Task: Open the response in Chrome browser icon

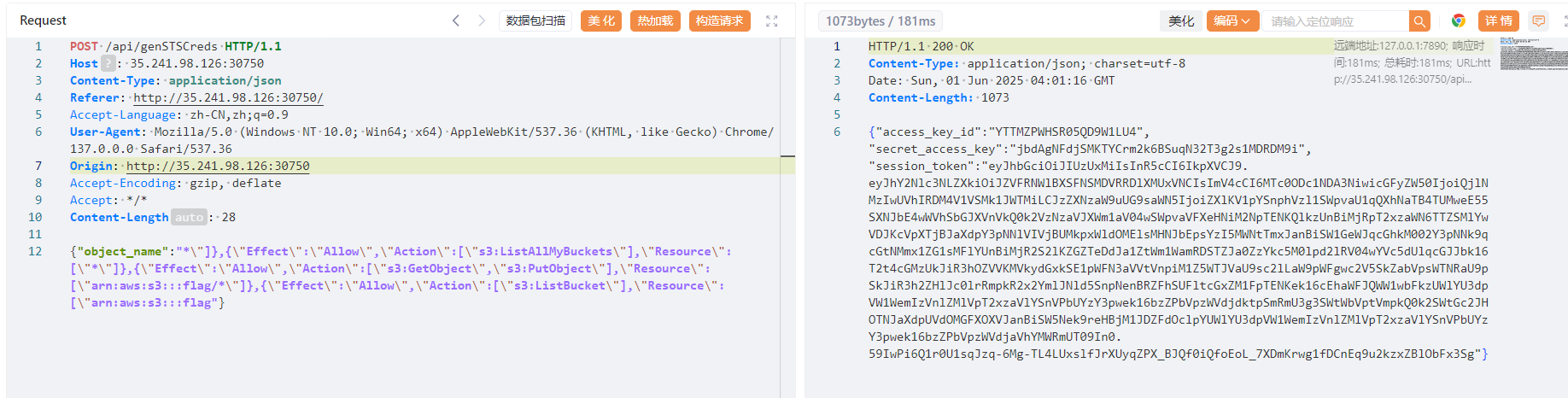Action: click(x=1459, y=21)
